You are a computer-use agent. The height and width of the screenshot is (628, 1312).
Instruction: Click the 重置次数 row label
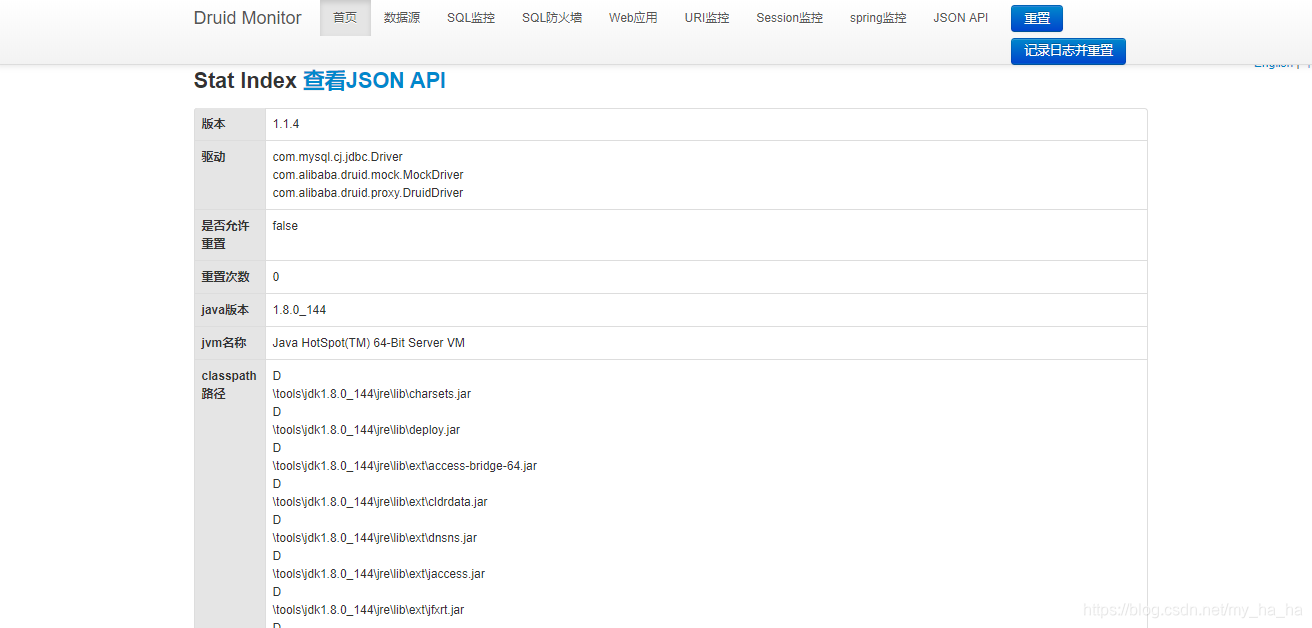pyautogui.click(x=225, y=277)
